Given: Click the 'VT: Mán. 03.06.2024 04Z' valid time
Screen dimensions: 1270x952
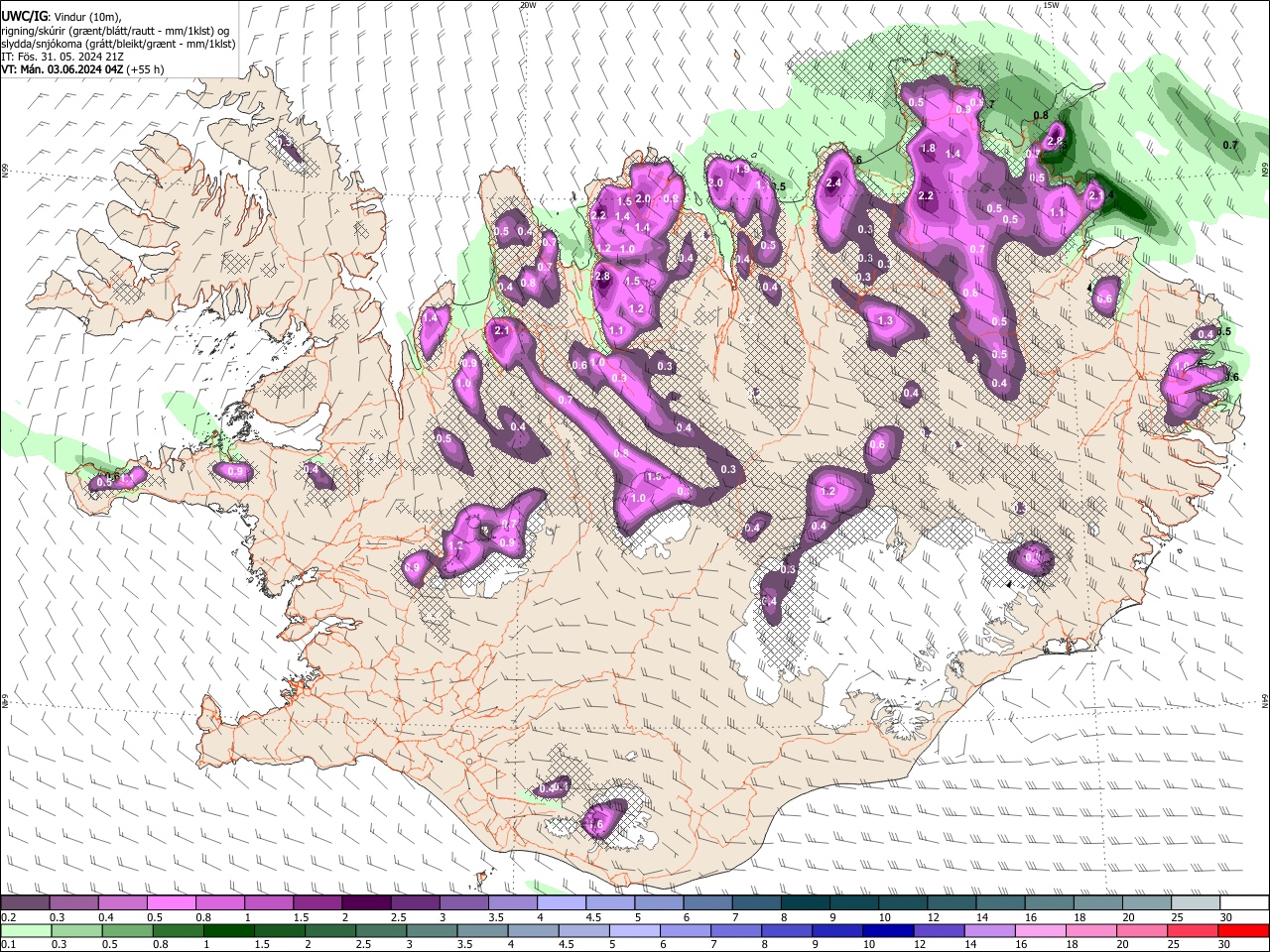Looking at the screenshot, I should [63, 69].
